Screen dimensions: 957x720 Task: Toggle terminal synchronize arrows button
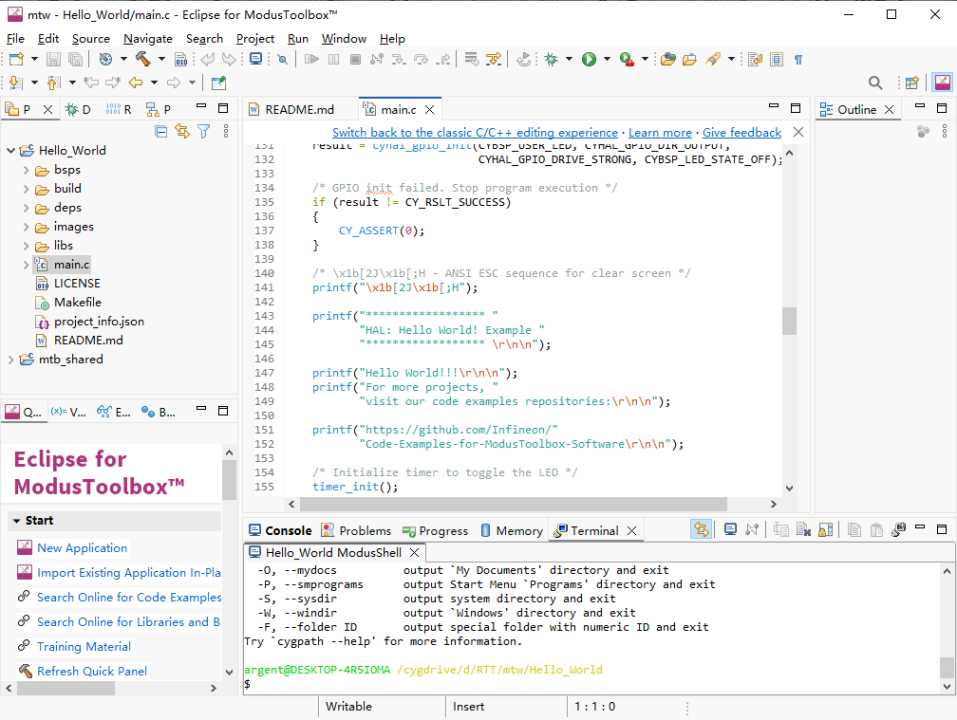tap(701, 529)
